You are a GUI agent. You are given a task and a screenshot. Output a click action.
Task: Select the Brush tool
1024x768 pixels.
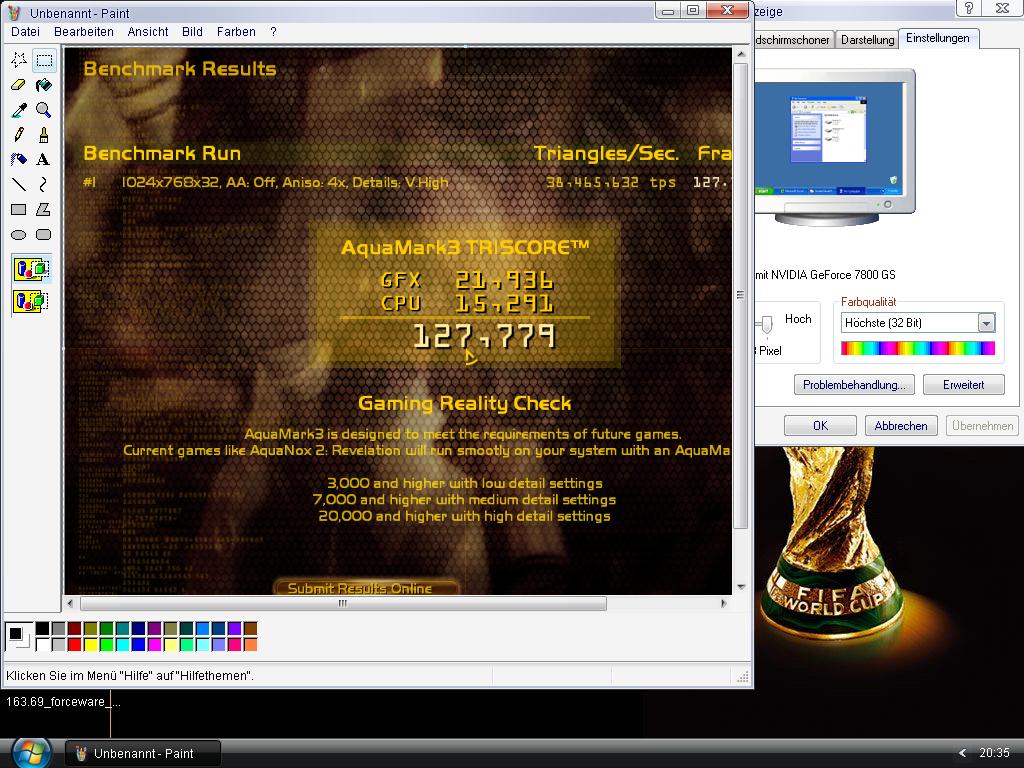point(44,135)
